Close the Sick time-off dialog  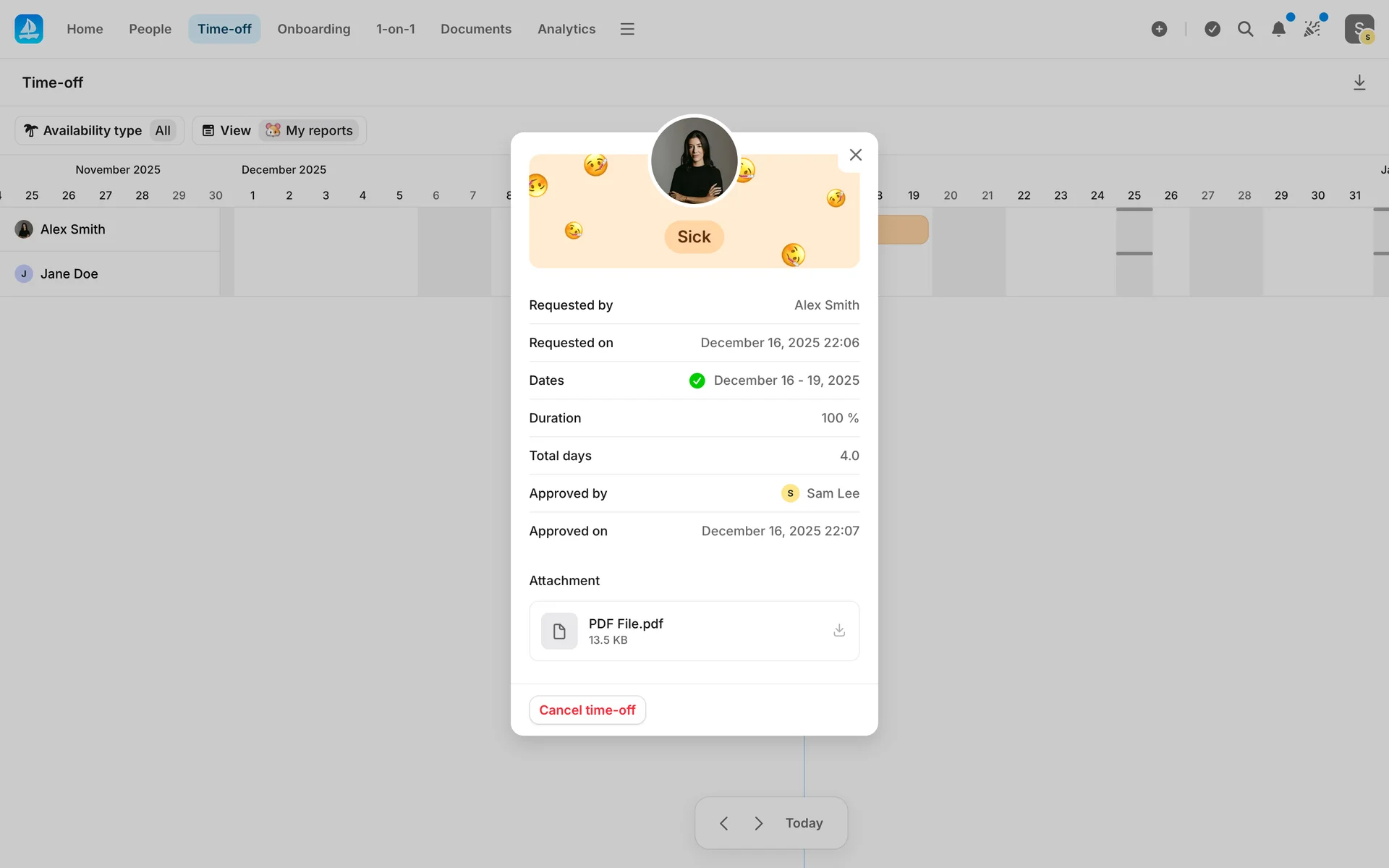pyautogui.click(x=855, y=155)
